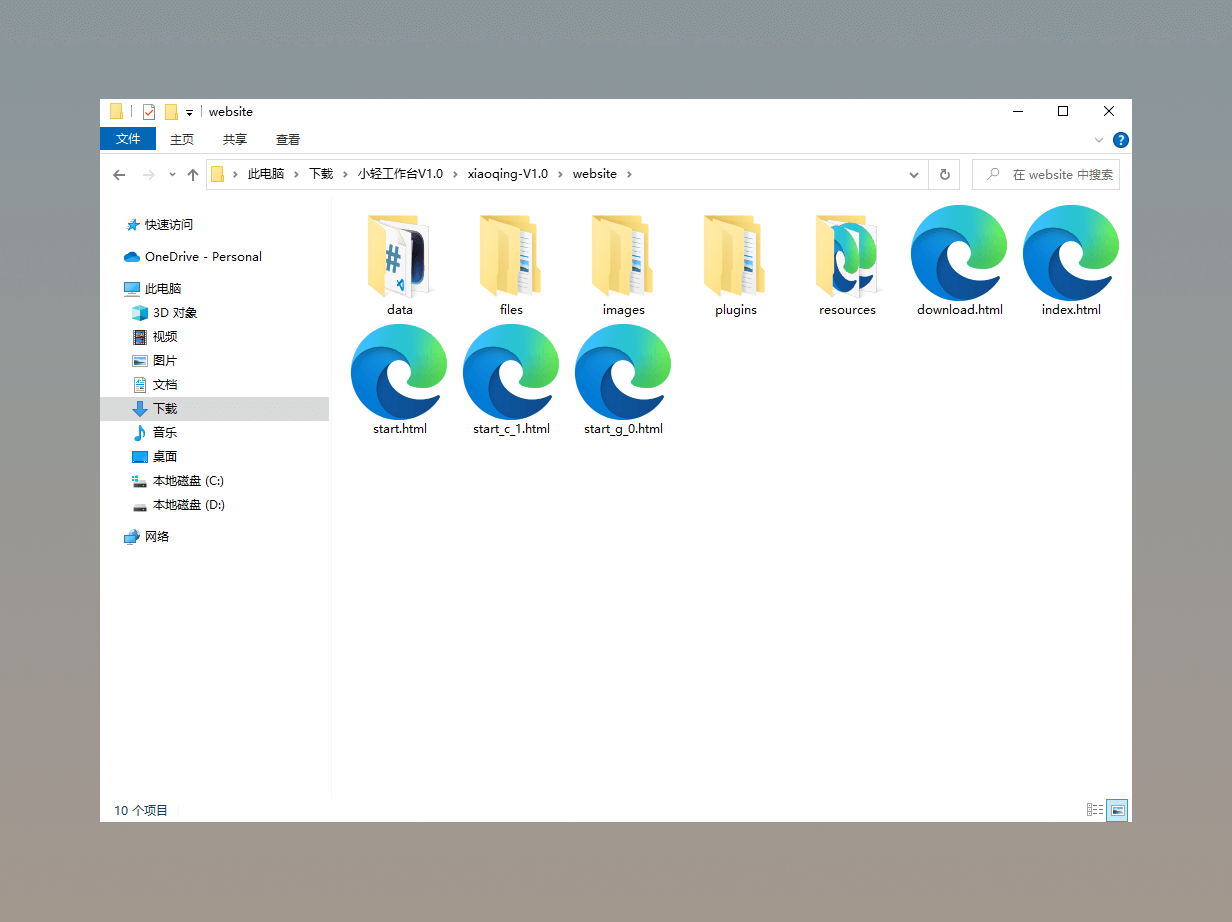The height and width of the screenshot is (922, 1232).
Task: Select the start_g_0.html file icon
Action: pyautogui.click(x=623, y=372)
